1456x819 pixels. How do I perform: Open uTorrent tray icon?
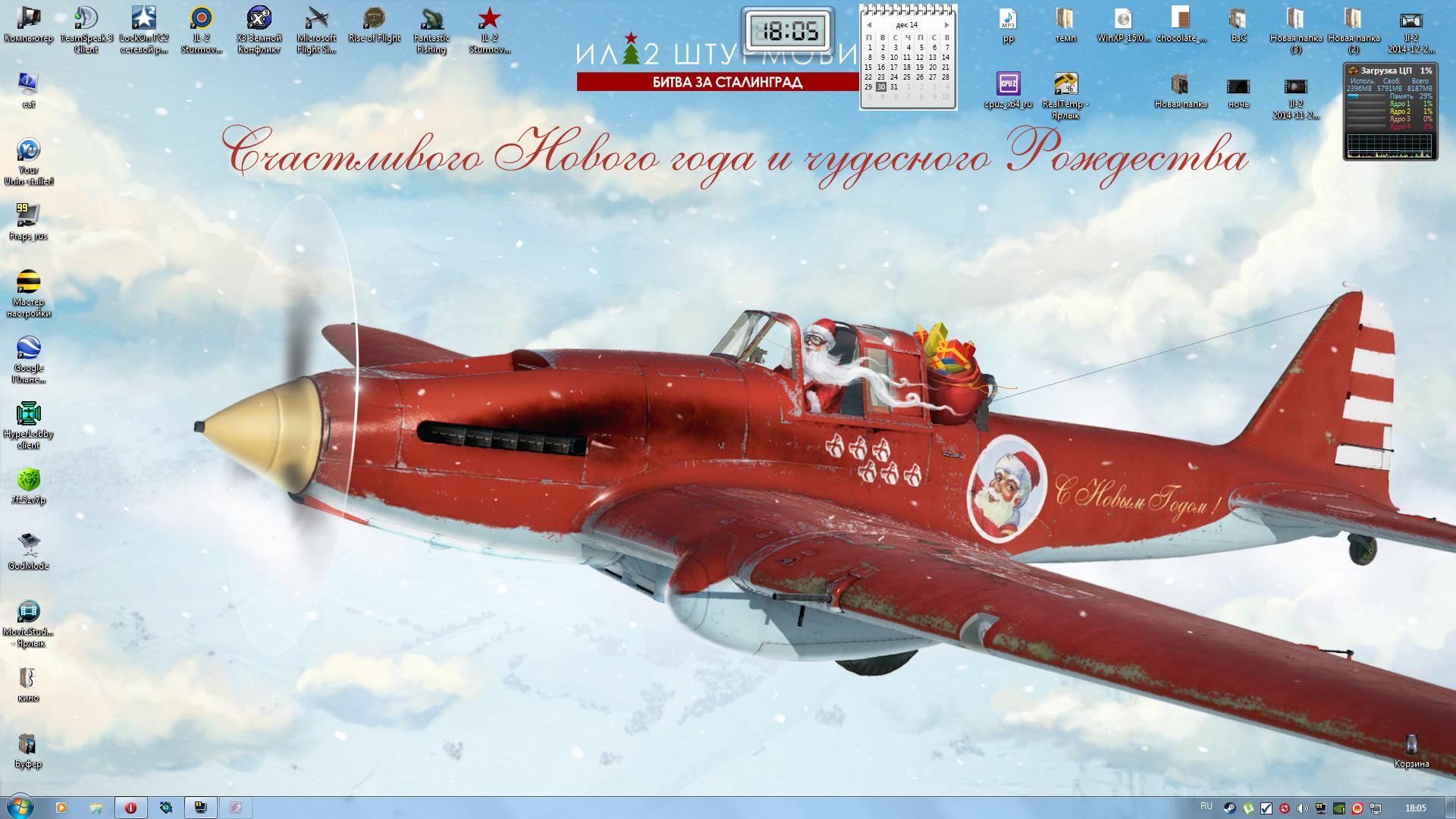1247,808
